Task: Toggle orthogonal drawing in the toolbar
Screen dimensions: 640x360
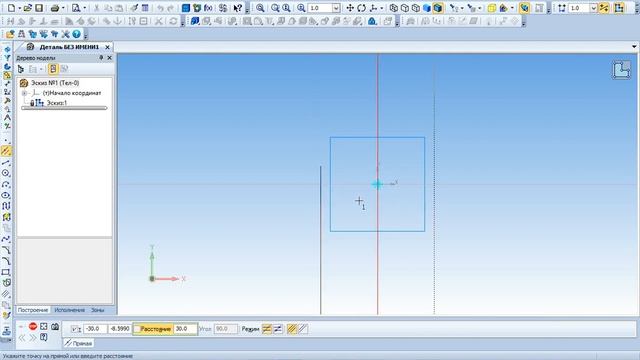Action: 604,8
